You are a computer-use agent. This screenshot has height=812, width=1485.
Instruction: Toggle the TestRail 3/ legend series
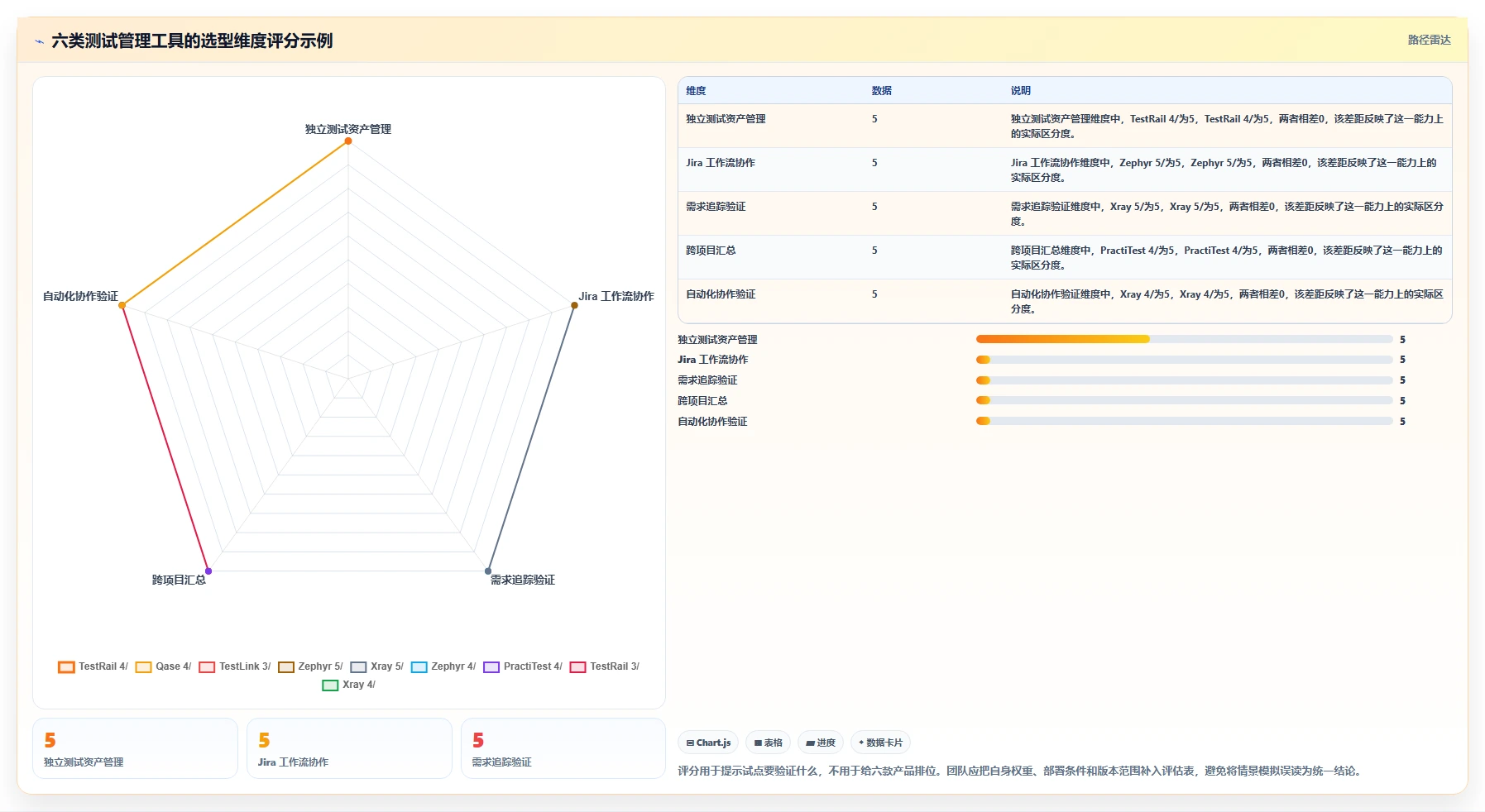pos(605,666)
